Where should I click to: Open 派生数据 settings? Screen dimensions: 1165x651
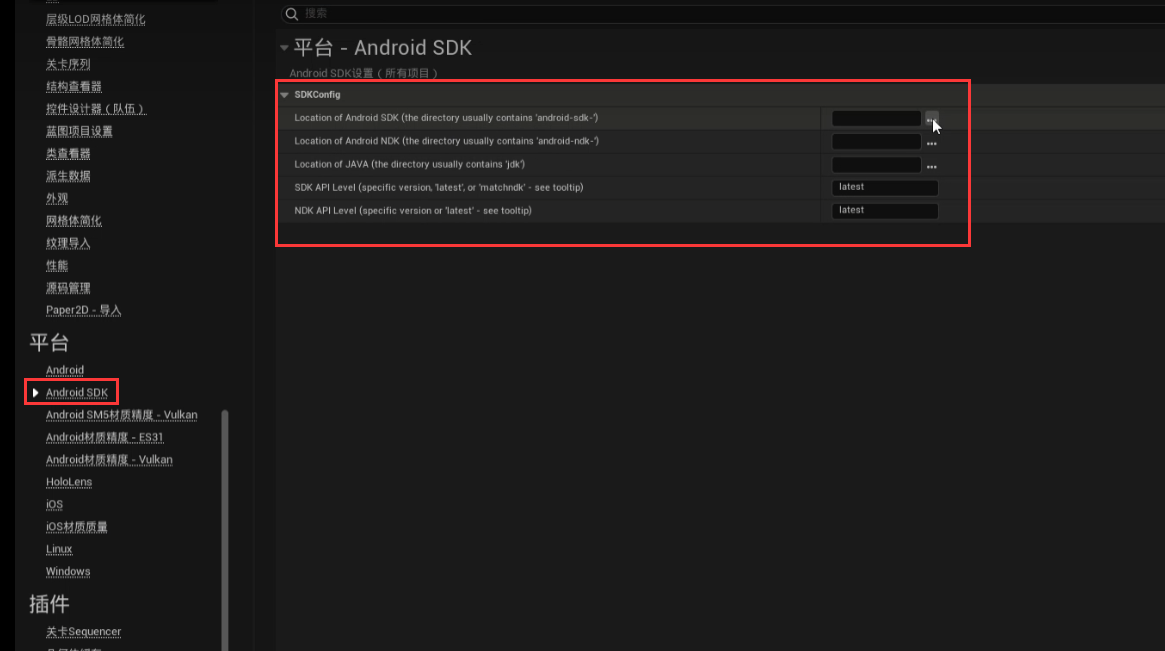coord(68,176)
